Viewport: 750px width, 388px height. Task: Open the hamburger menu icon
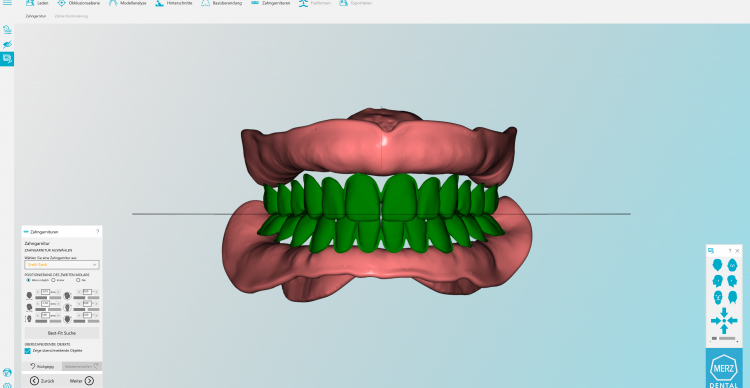7,3
